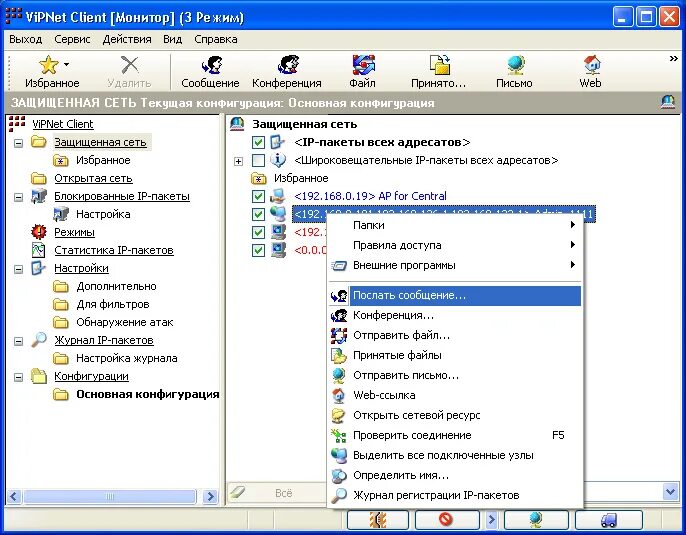Open the Открытая сеть link
Viewport: 686px width, 535px height.
93,178
